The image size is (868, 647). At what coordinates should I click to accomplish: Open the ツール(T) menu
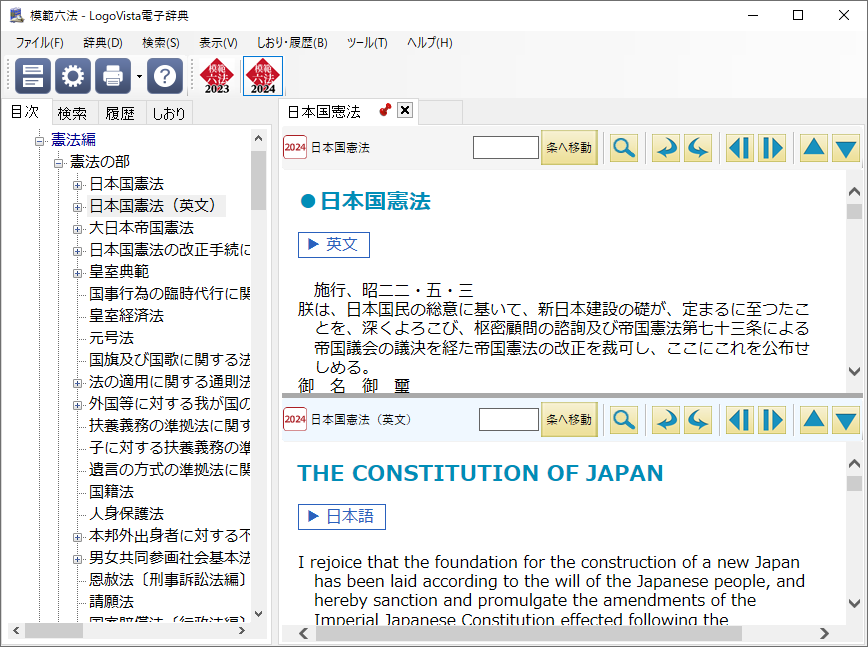(366, 43)
